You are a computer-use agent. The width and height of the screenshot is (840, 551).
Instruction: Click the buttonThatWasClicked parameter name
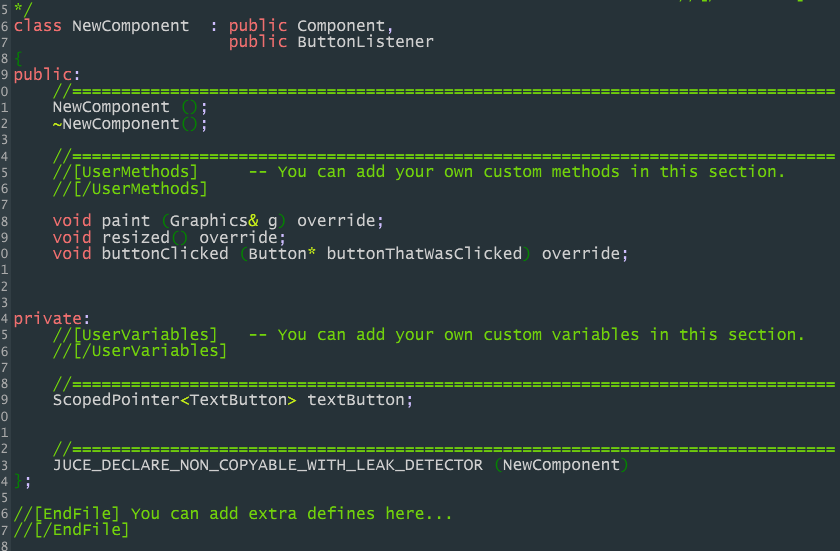point(424,254)
